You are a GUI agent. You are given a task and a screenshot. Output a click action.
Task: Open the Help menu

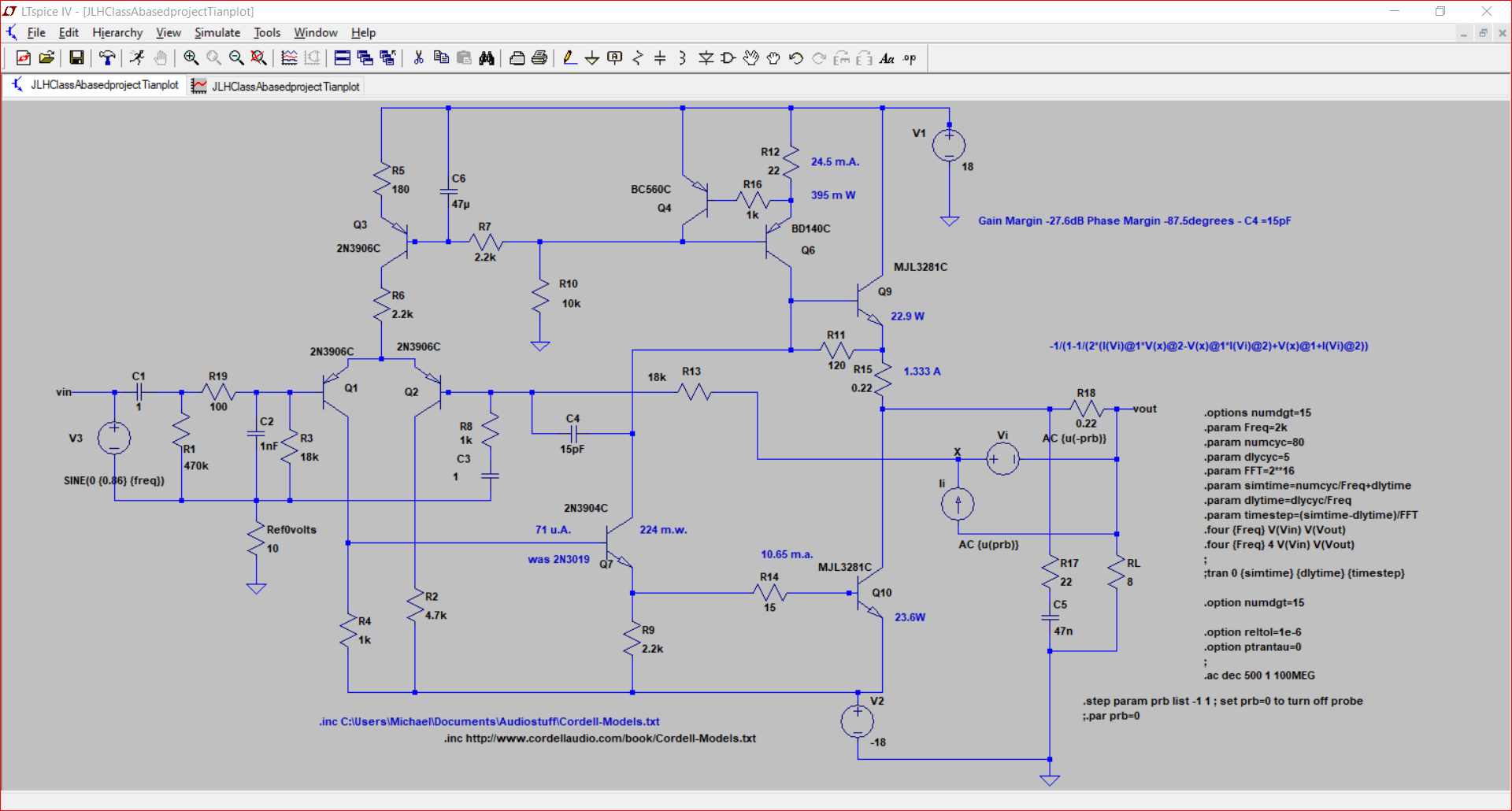[363, 32]
